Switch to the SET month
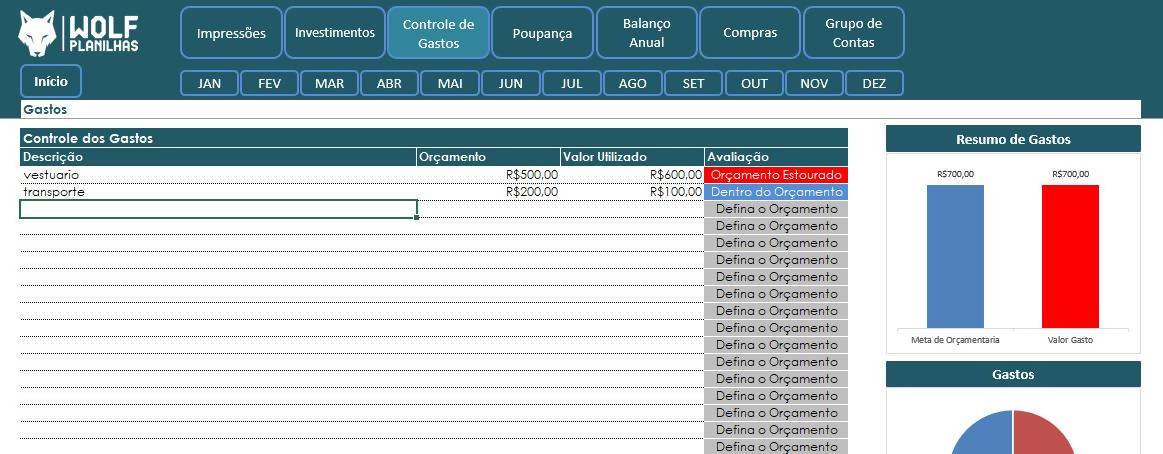Viewport: 1163px width, 454px height. (693, 83)
